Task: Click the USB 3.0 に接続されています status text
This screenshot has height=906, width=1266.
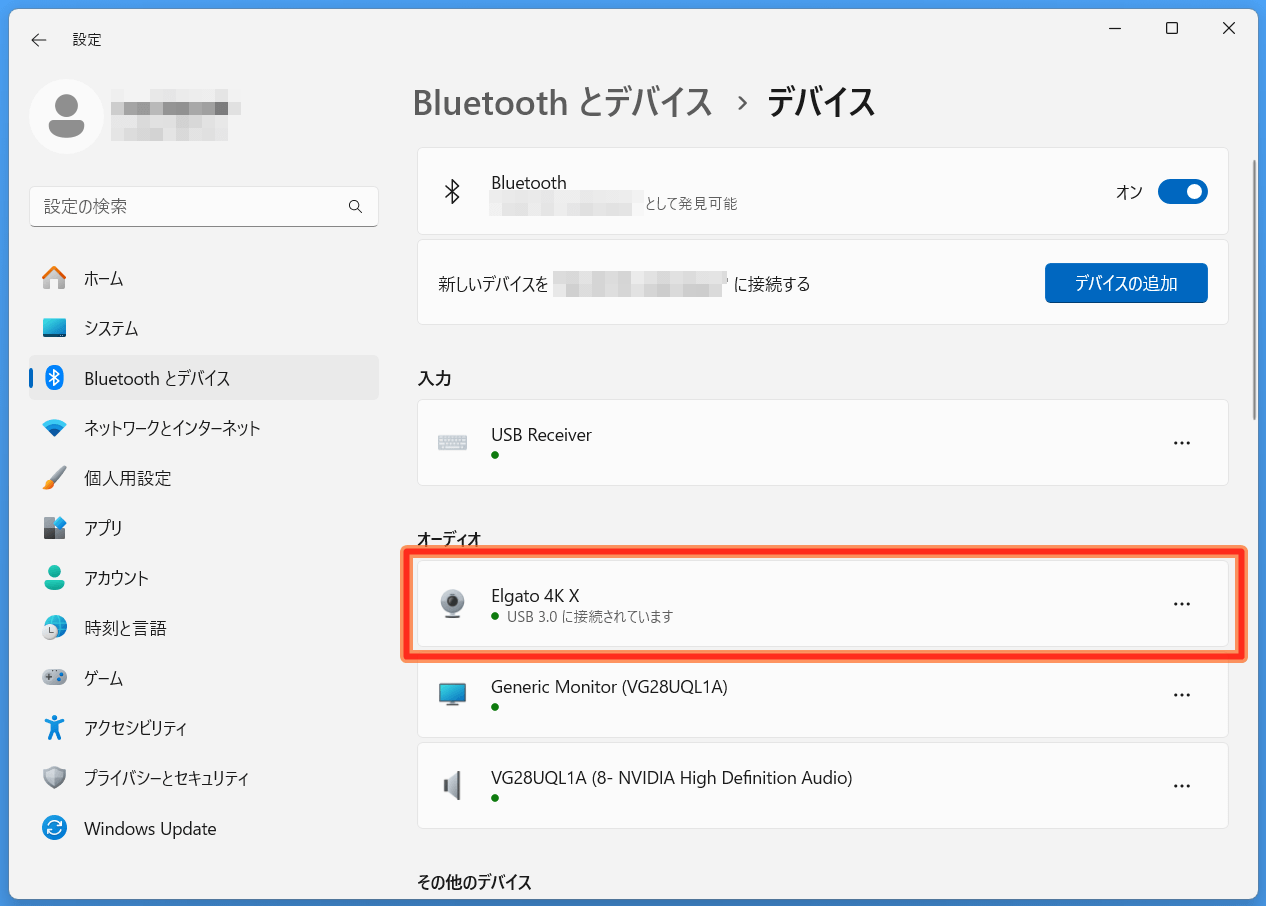Action: pyautogui.click(x=590, y=617)
